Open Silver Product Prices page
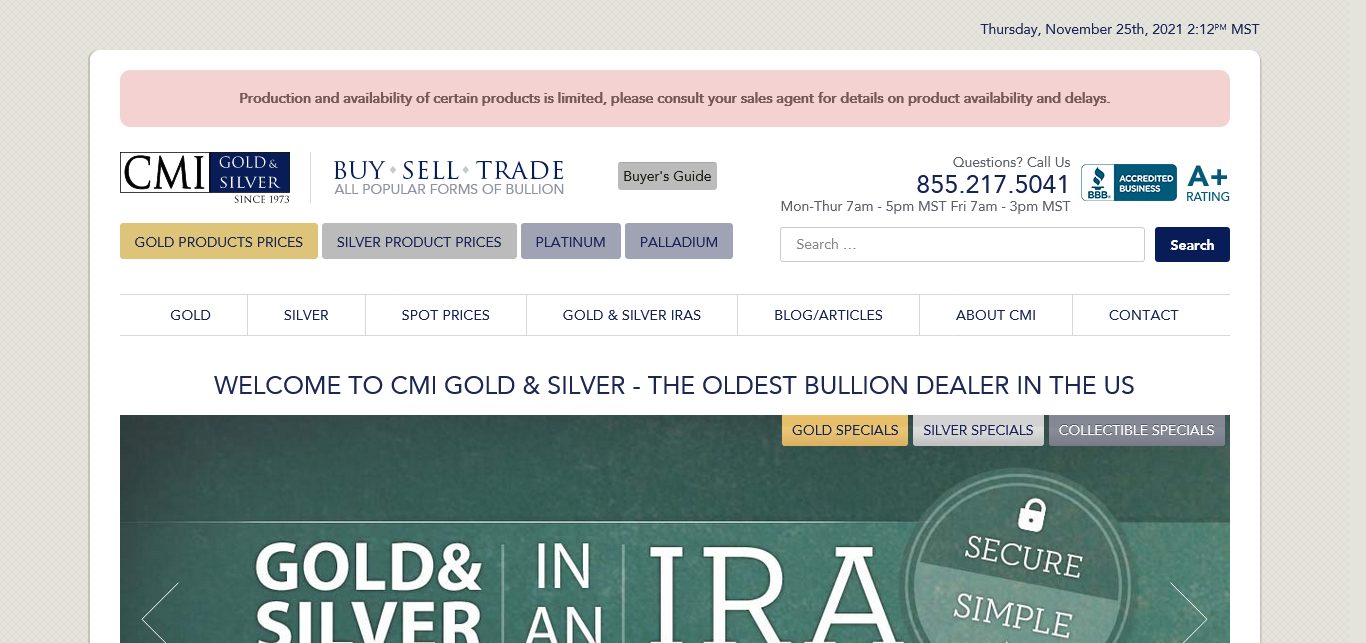The height and width of the screenshot is (643, 1366). click(x=419, y=241)
